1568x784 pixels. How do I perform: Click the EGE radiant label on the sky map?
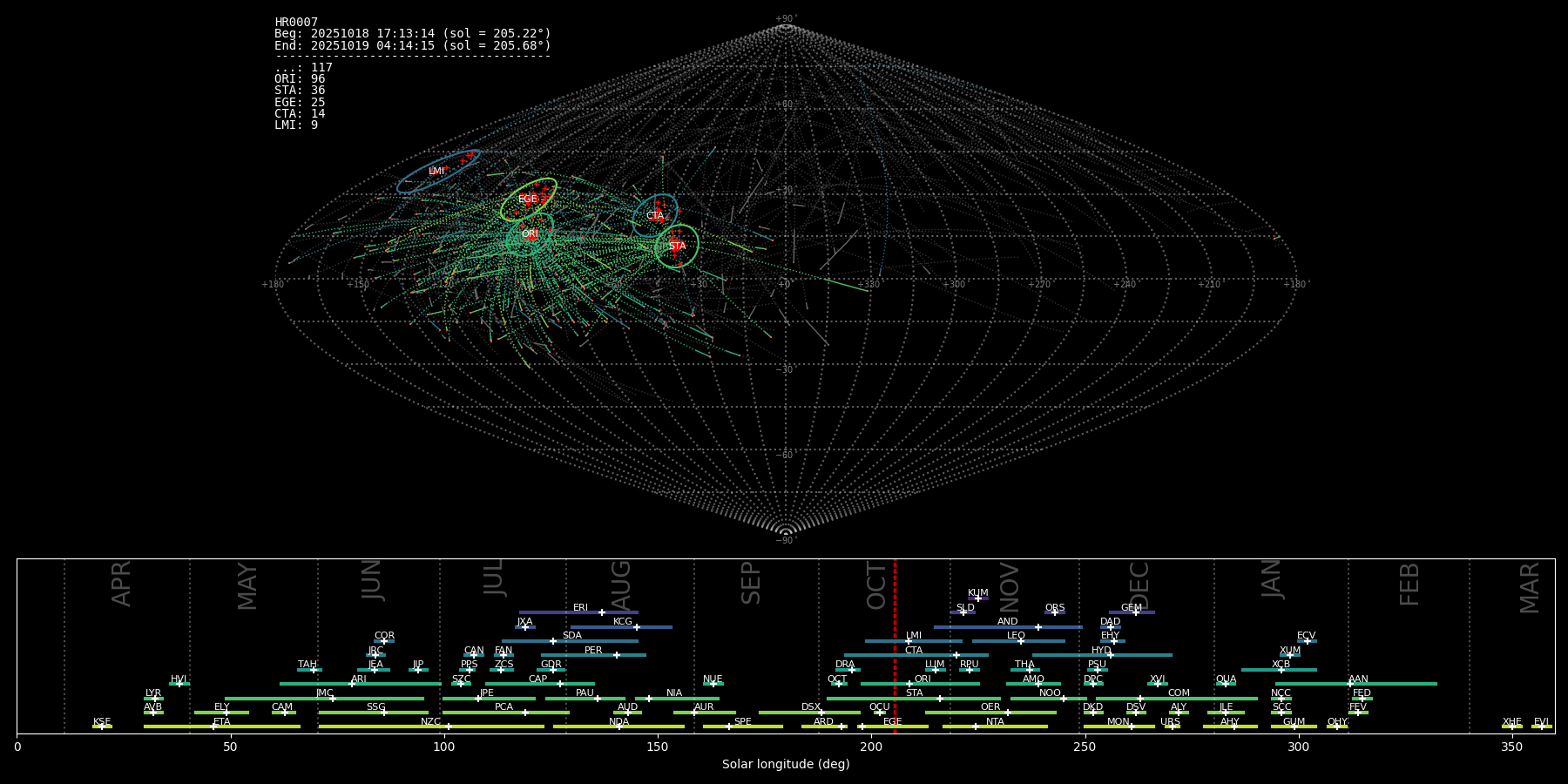(x=528, y=199)
